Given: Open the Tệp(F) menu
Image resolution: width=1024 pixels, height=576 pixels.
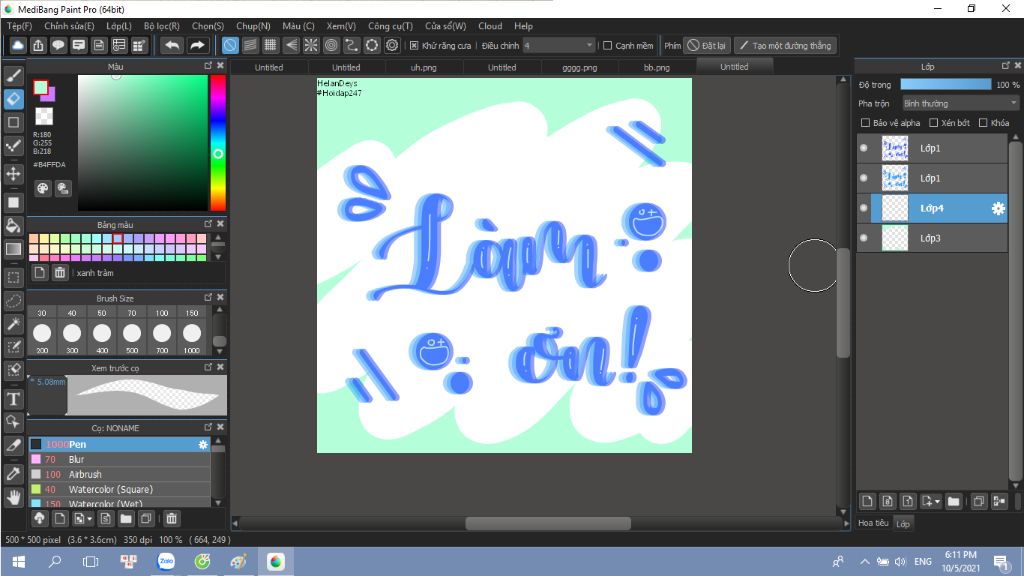Looking at the screenshot, I should 20,26.
